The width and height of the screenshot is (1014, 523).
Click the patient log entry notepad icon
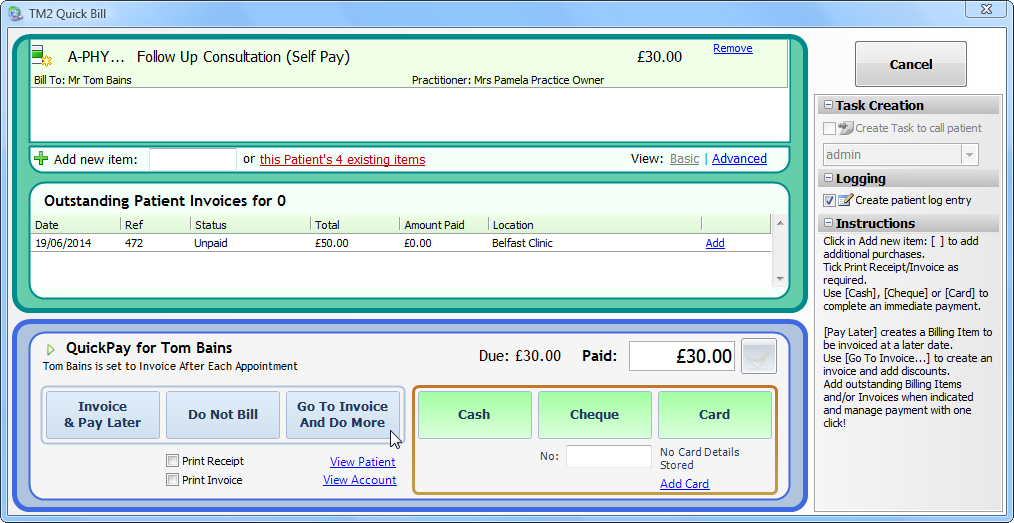(x=846, y=200)
